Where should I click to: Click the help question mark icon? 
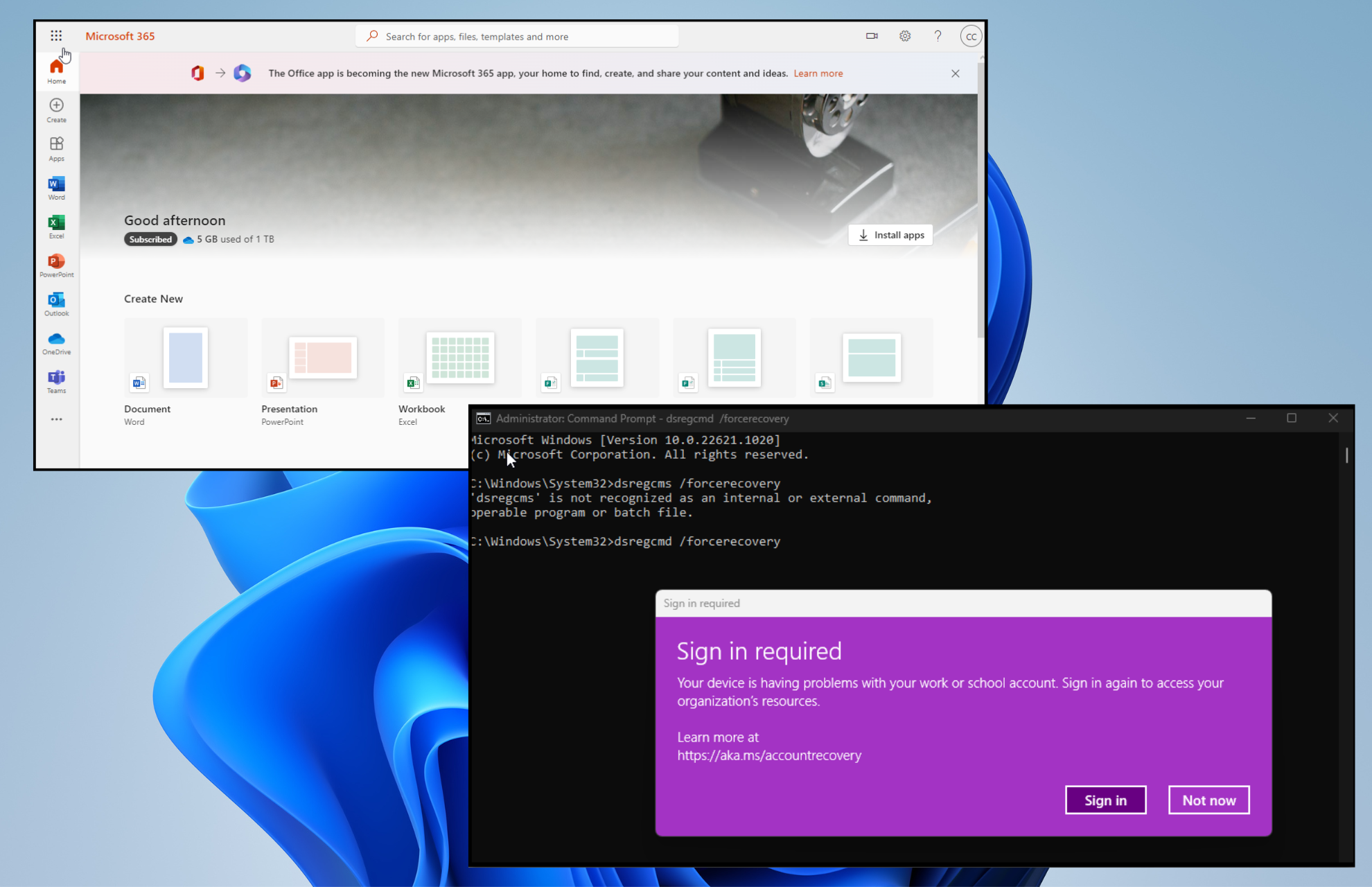point(938,36)
